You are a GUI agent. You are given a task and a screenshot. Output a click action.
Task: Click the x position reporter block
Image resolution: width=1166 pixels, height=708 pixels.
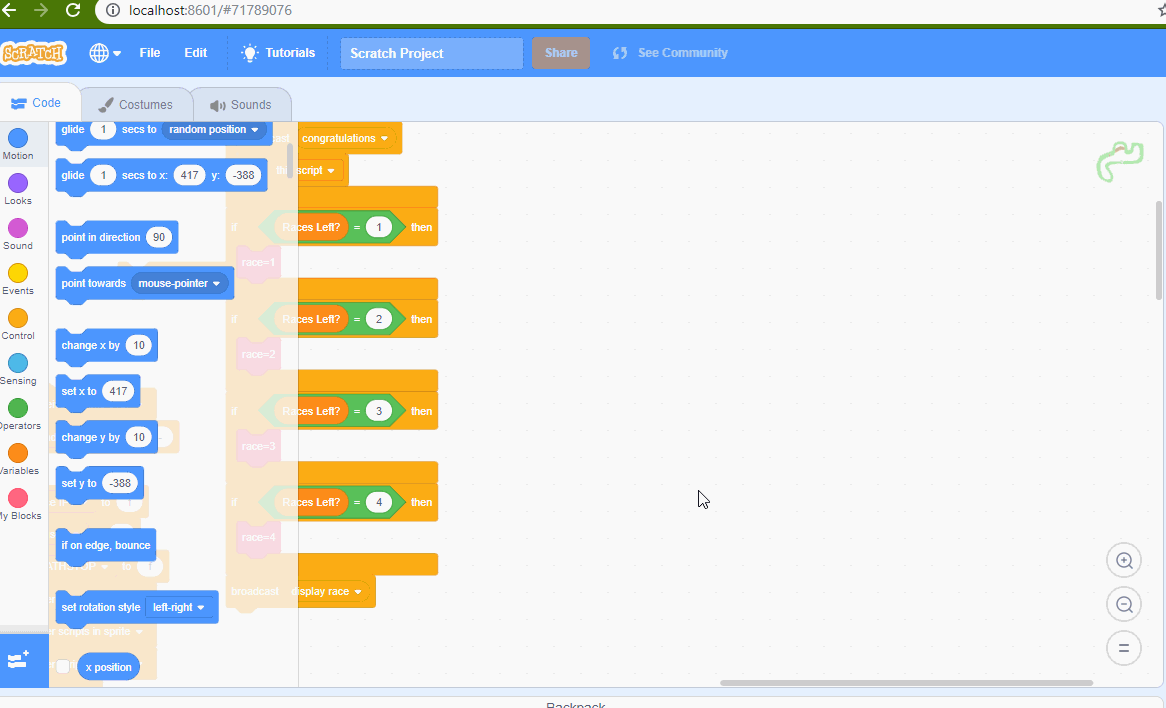(x=108, y=667)
